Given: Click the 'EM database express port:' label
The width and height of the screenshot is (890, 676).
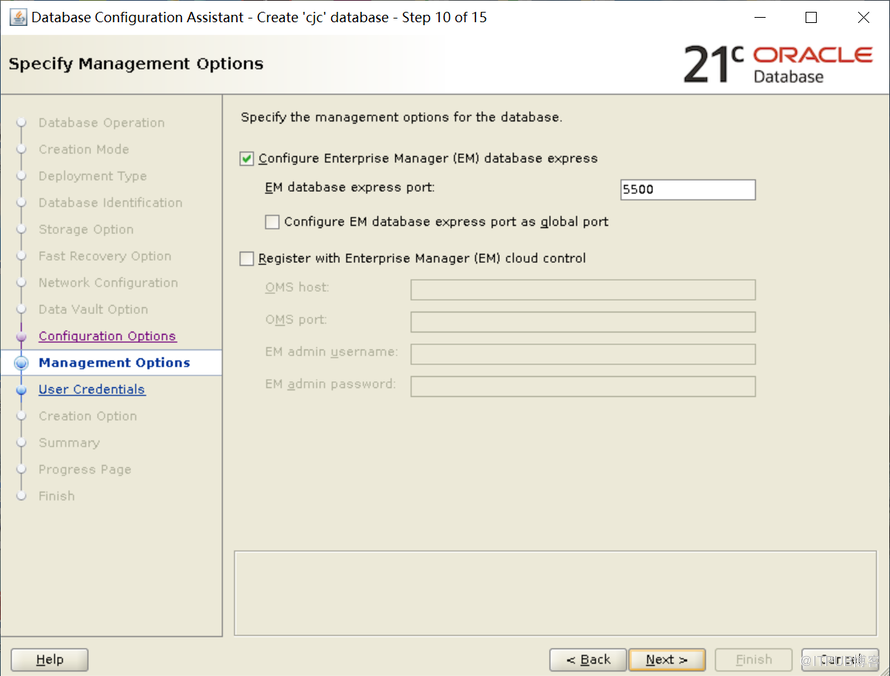Looking at the screenshot, I should click(x=350, y=187).
